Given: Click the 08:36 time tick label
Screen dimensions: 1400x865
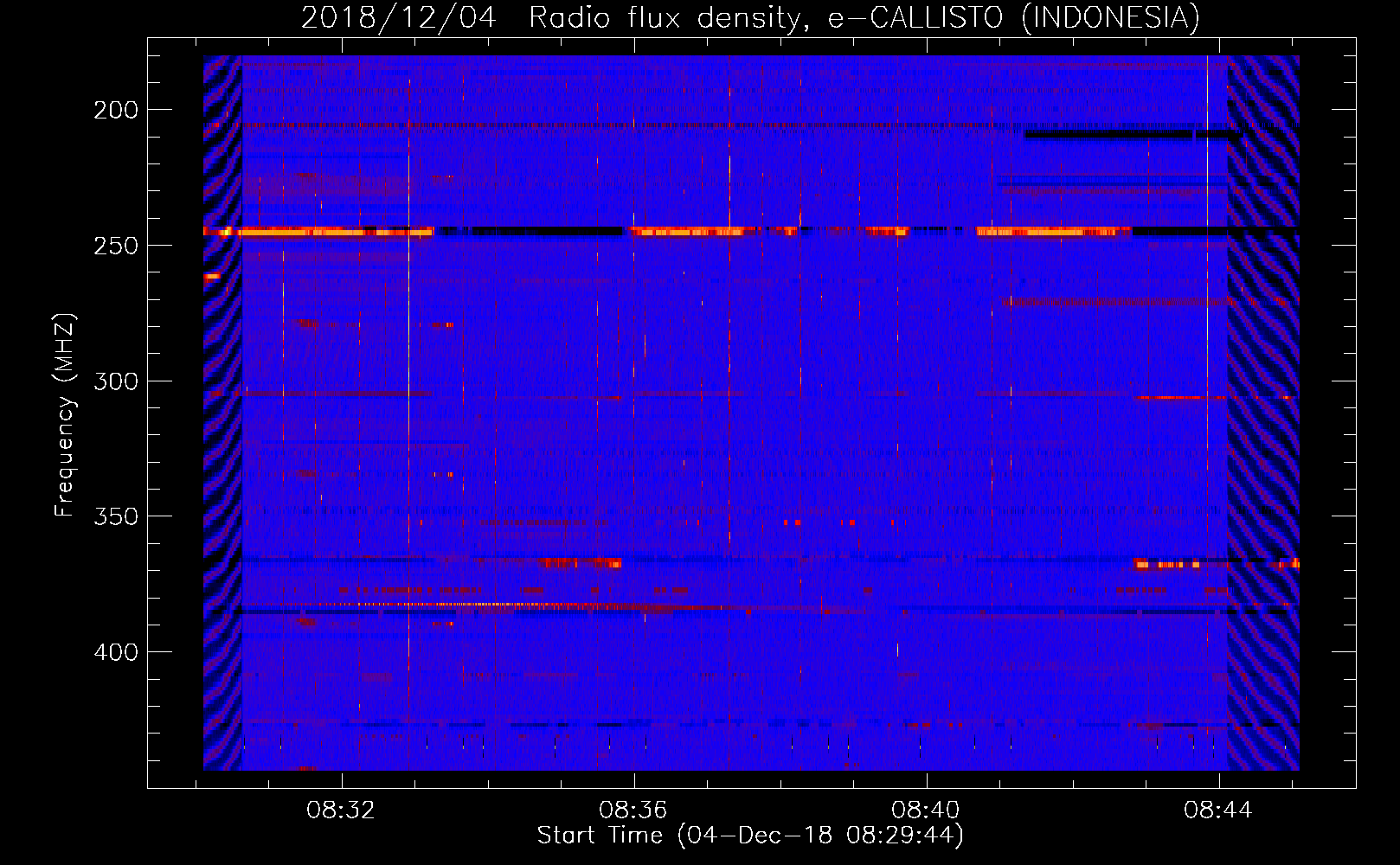Looking at the screenshot, I should [633, 811].
